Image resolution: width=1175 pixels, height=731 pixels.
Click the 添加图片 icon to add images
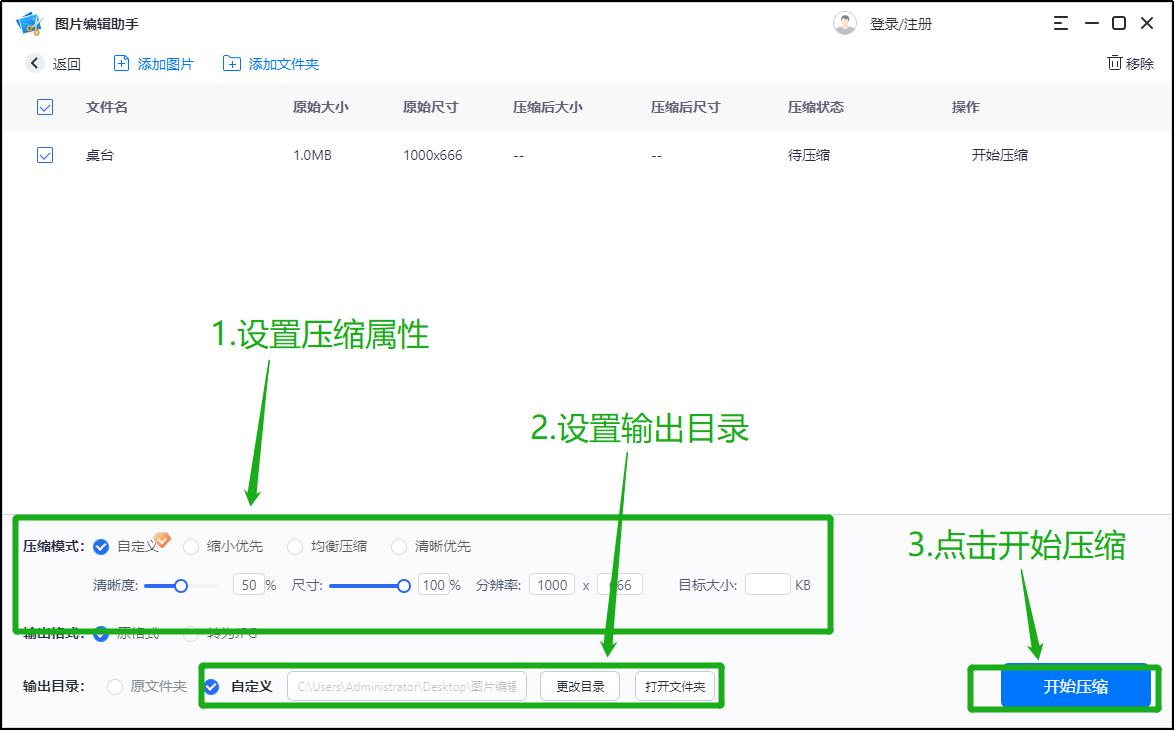120,63
